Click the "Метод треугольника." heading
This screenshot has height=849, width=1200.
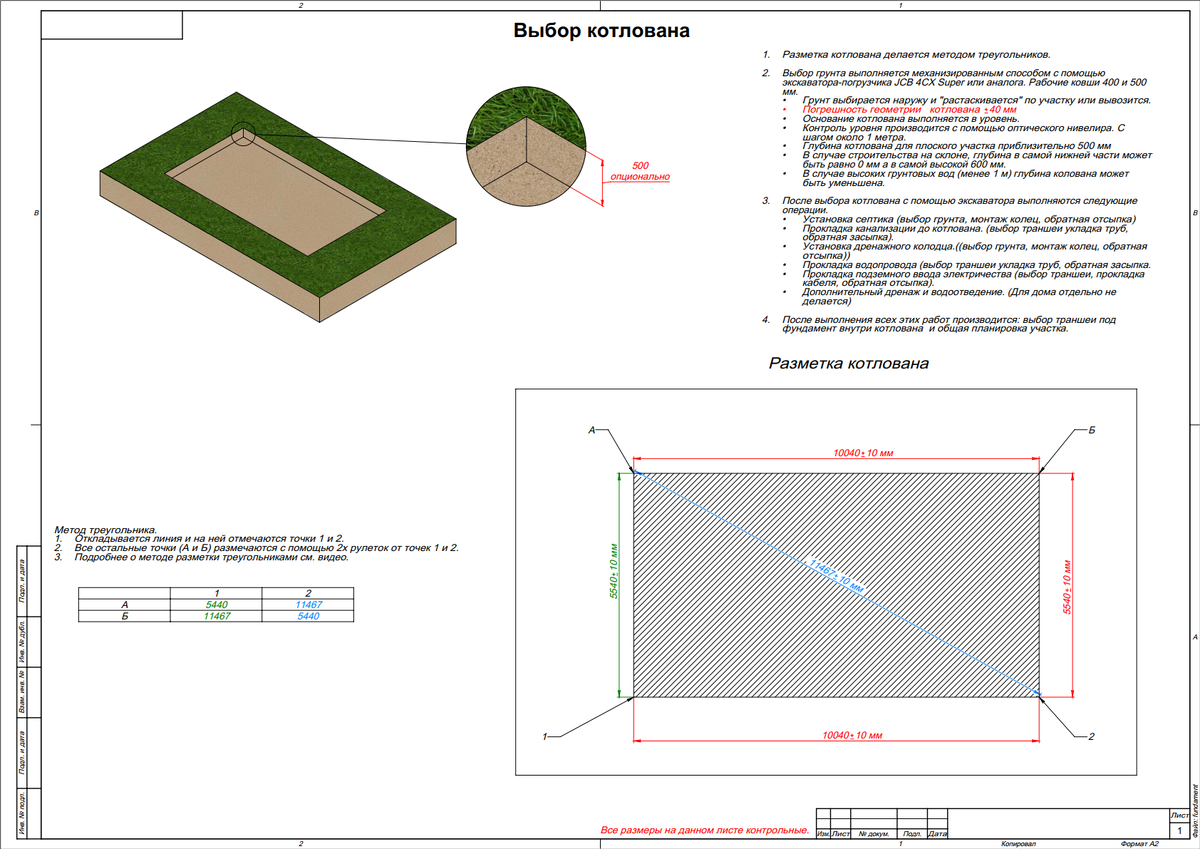(106, 529)
